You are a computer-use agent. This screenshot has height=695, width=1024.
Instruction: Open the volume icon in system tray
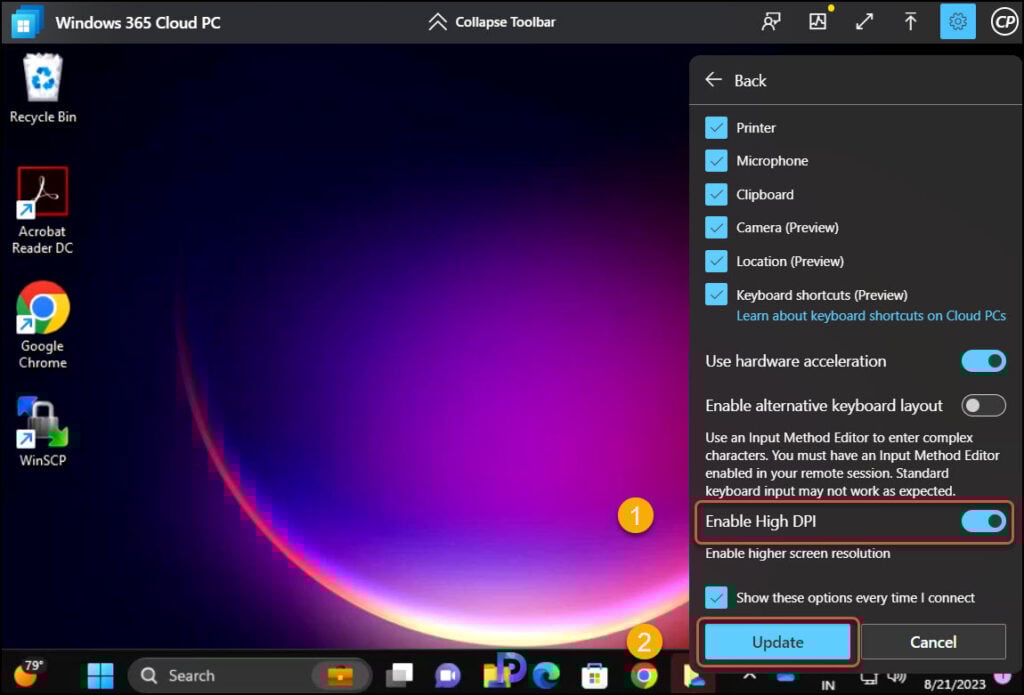(897, 677)
